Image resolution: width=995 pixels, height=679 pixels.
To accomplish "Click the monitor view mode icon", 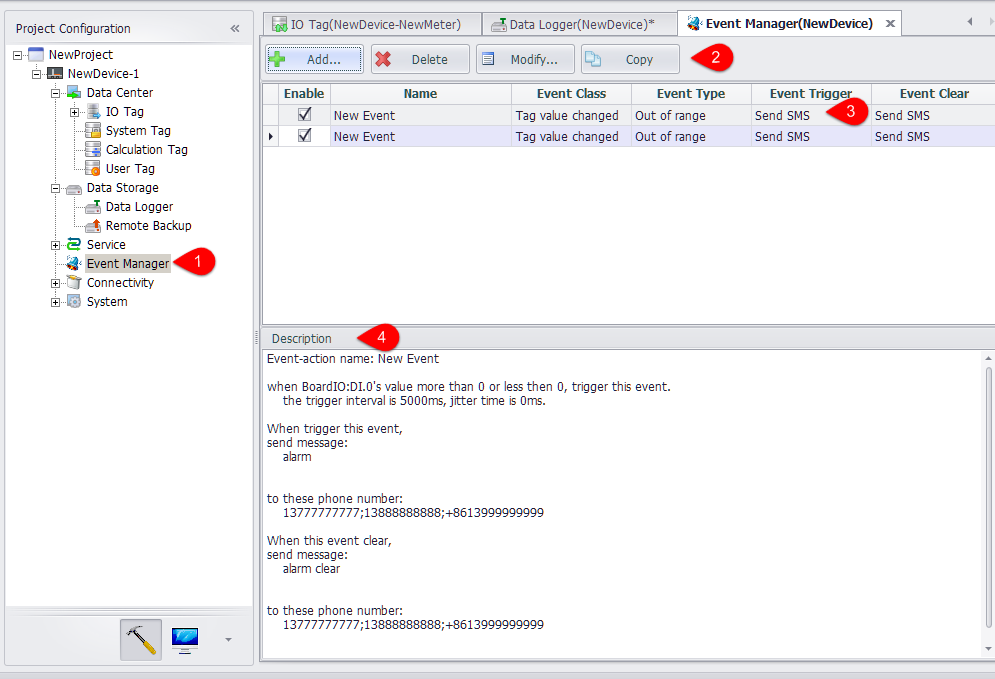I will (x=185, y=639).
